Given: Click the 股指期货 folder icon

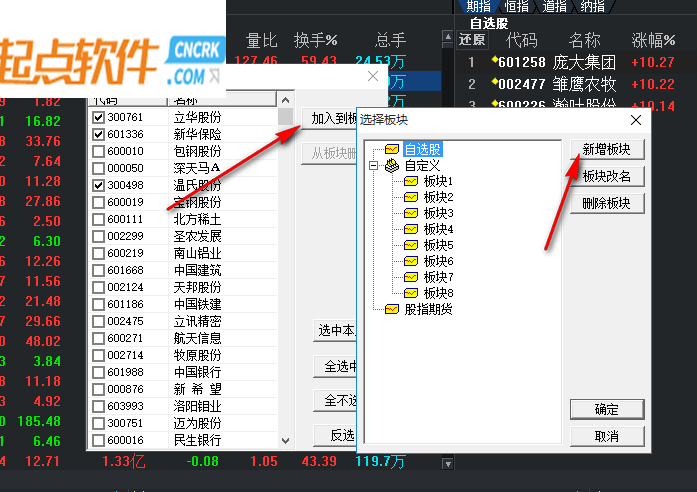Looking at the screenshot, I should tap(392, 309).
